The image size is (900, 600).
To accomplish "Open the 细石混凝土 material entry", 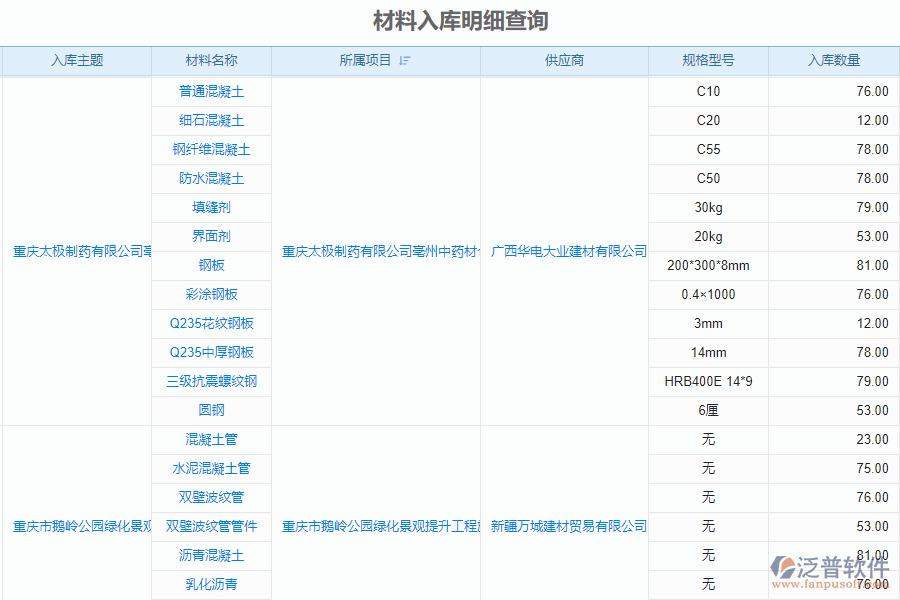I will (211, 120).
